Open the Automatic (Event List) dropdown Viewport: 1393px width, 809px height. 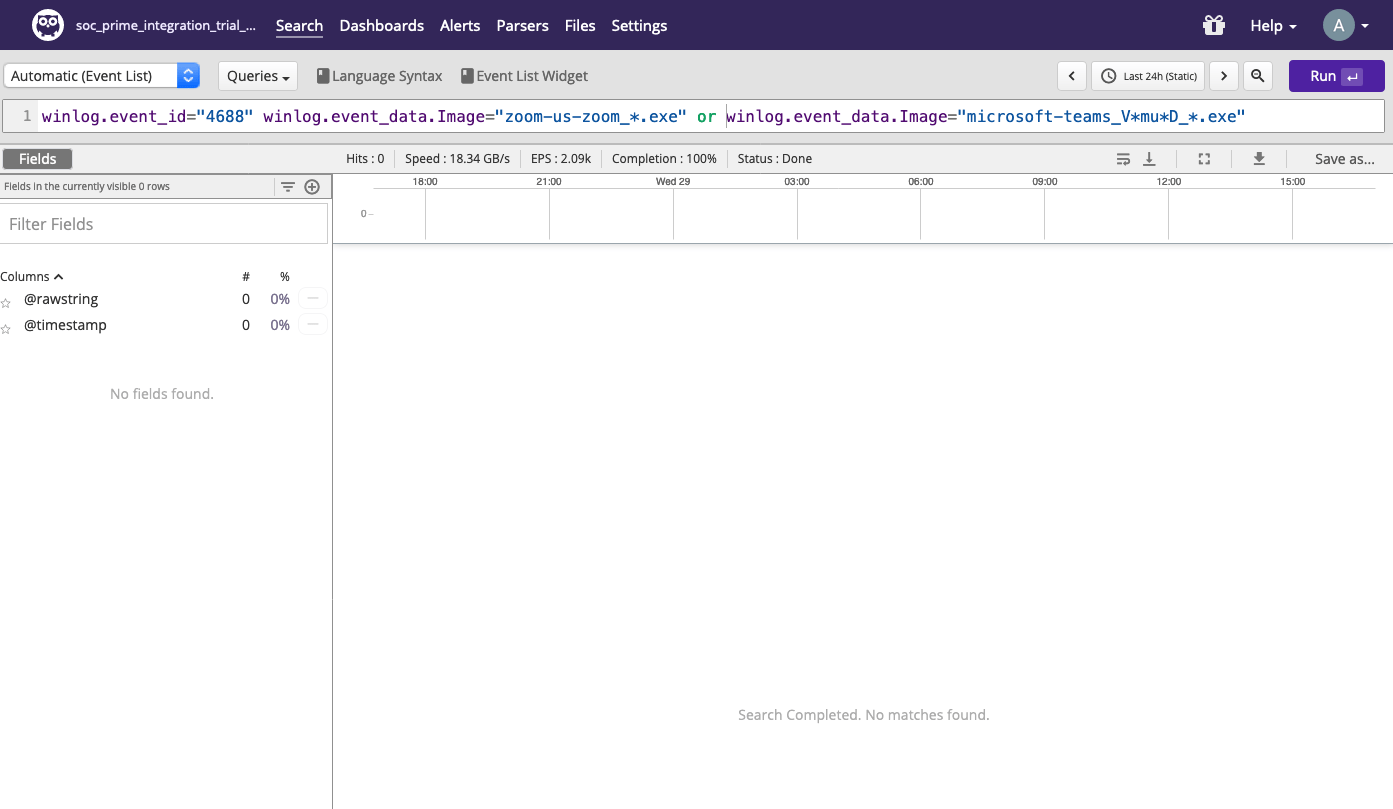[102, 76]
